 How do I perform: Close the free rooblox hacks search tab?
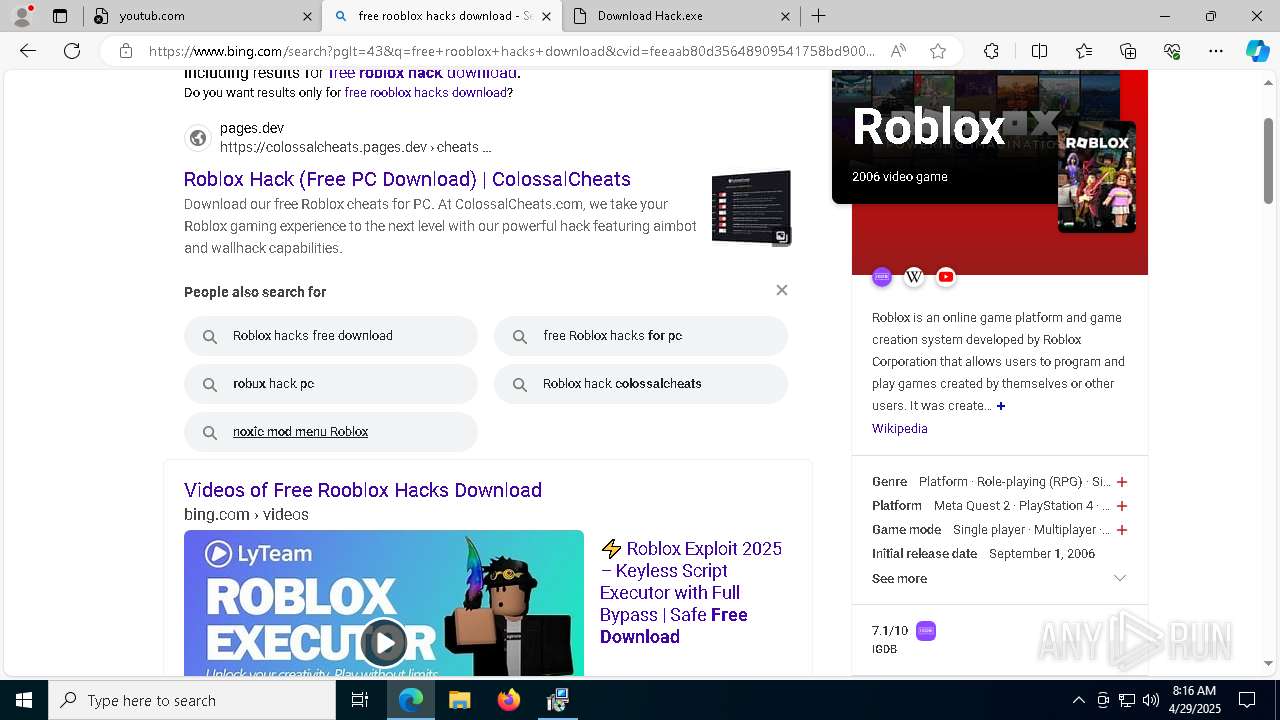(x=547, y=16)
